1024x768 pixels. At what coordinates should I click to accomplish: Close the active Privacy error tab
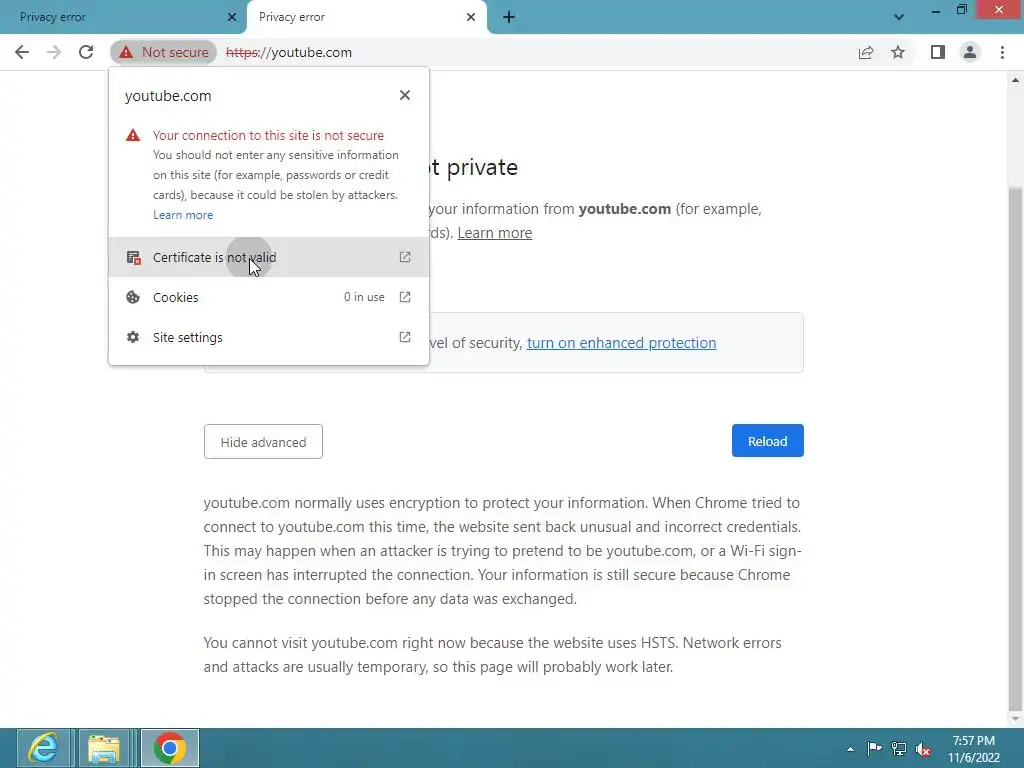[471, 17]
